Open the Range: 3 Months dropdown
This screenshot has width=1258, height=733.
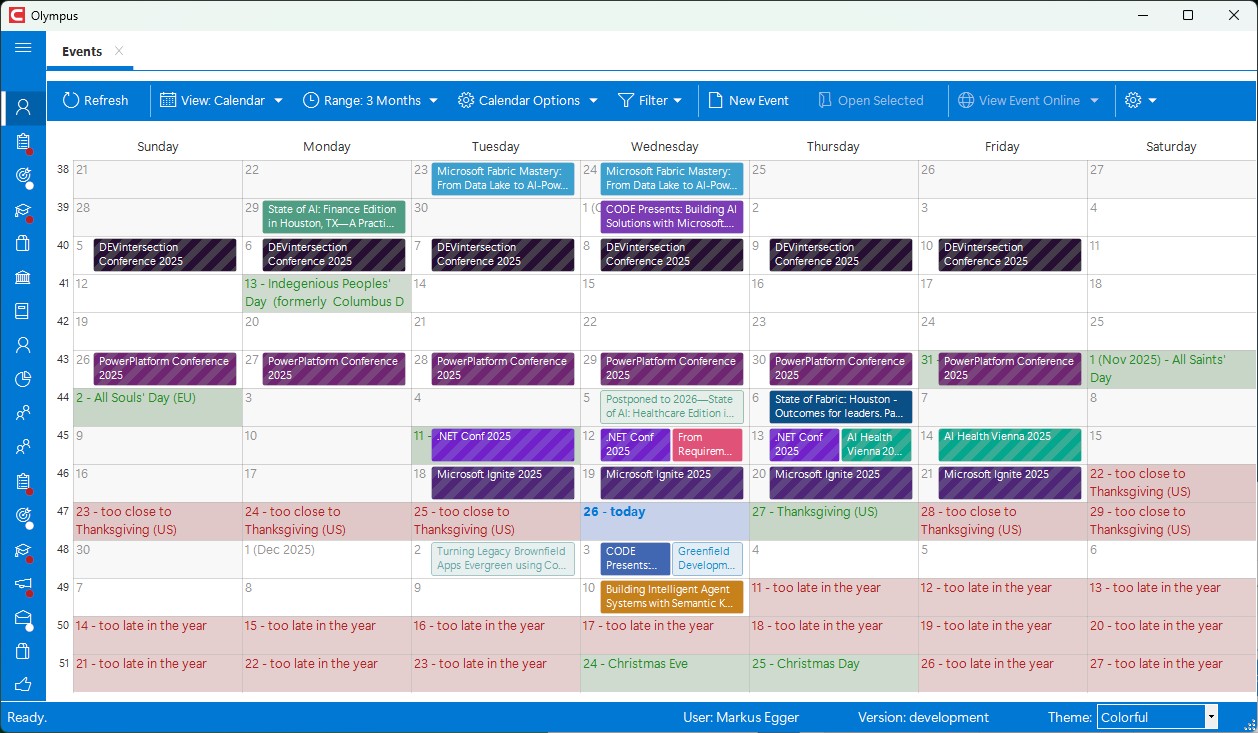(370, 100)
